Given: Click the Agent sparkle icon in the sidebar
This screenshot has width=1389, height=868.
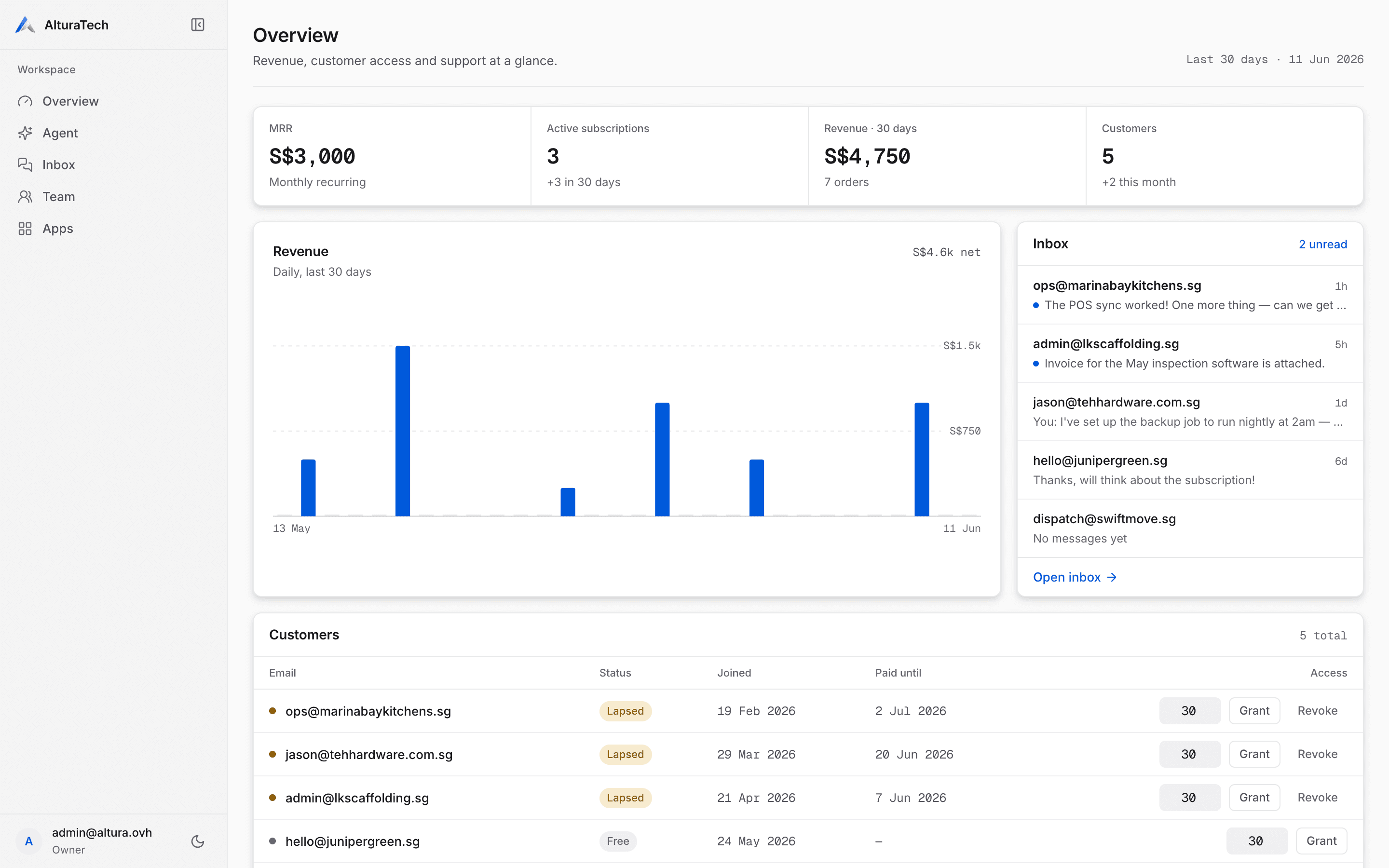Looking at the screenshot, I should point(25,133).
